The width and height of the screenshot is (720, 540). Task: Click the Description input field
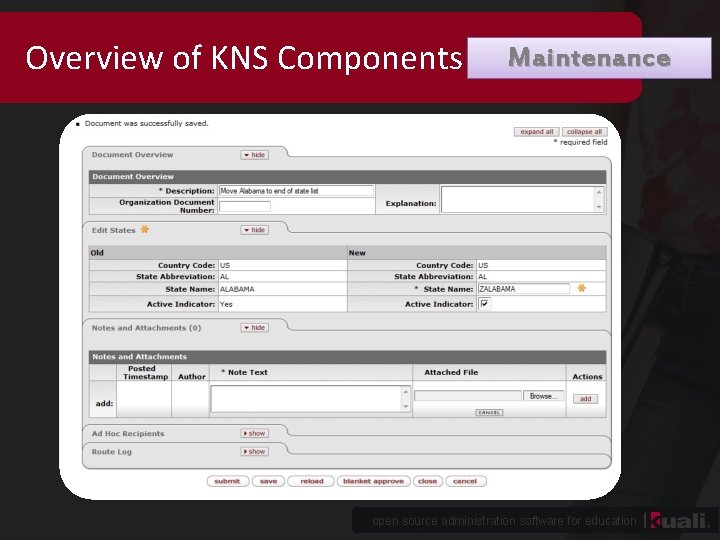296,191
